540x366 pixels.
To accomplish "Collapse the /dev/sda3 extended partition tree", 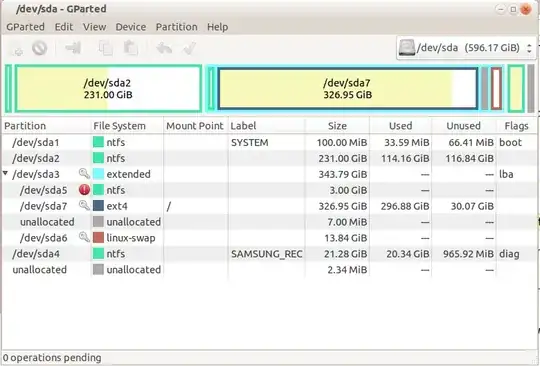I will point(6,174).
